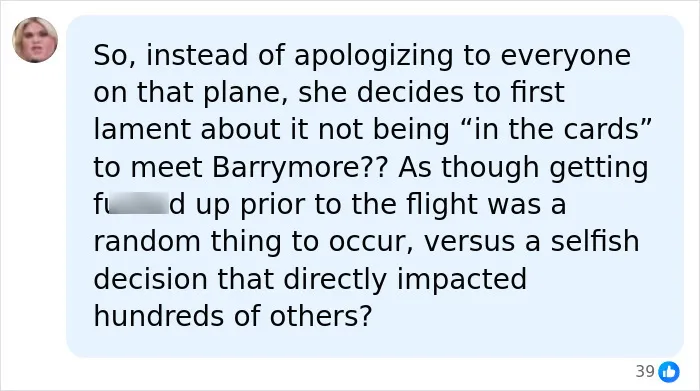Click the word "everyone" ending the first line
This screenshot has width=700, height=391.
pos(566,57)
